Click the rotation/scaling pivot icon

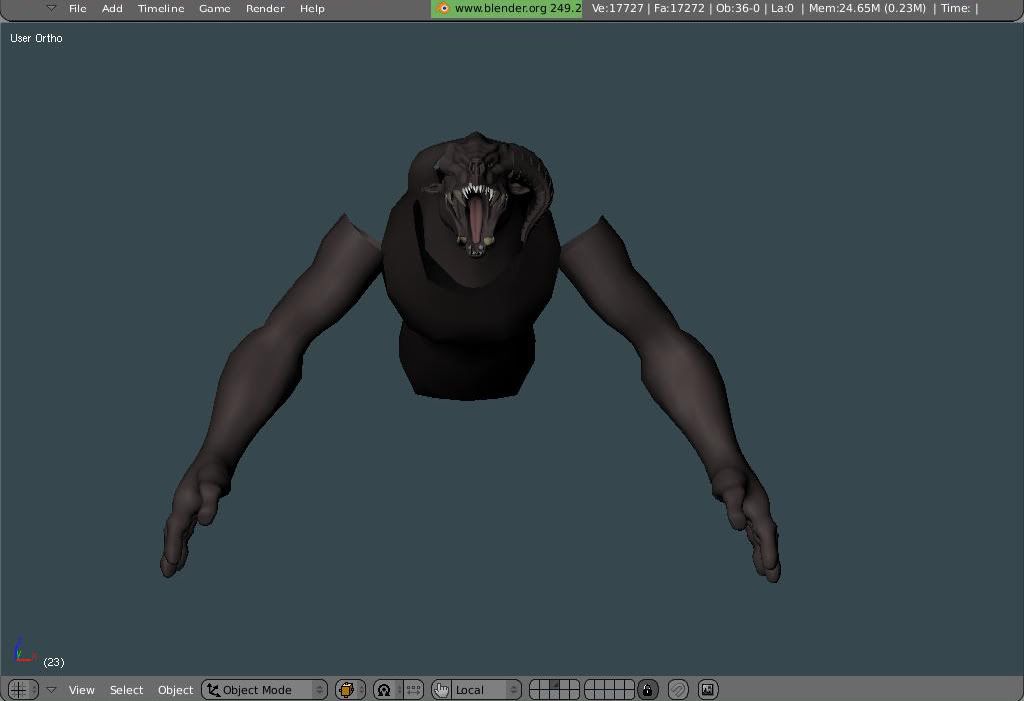tap(384, 690)
